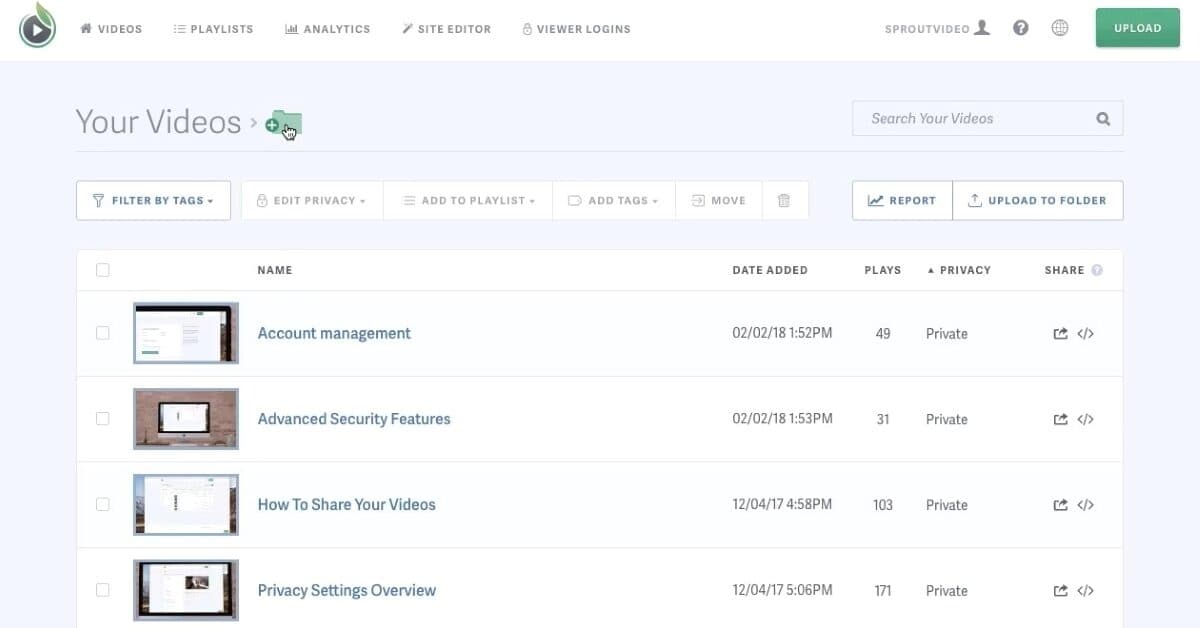Click the Your Videos breadcrumb heading
1200x628 pixels.
(159, 122)
